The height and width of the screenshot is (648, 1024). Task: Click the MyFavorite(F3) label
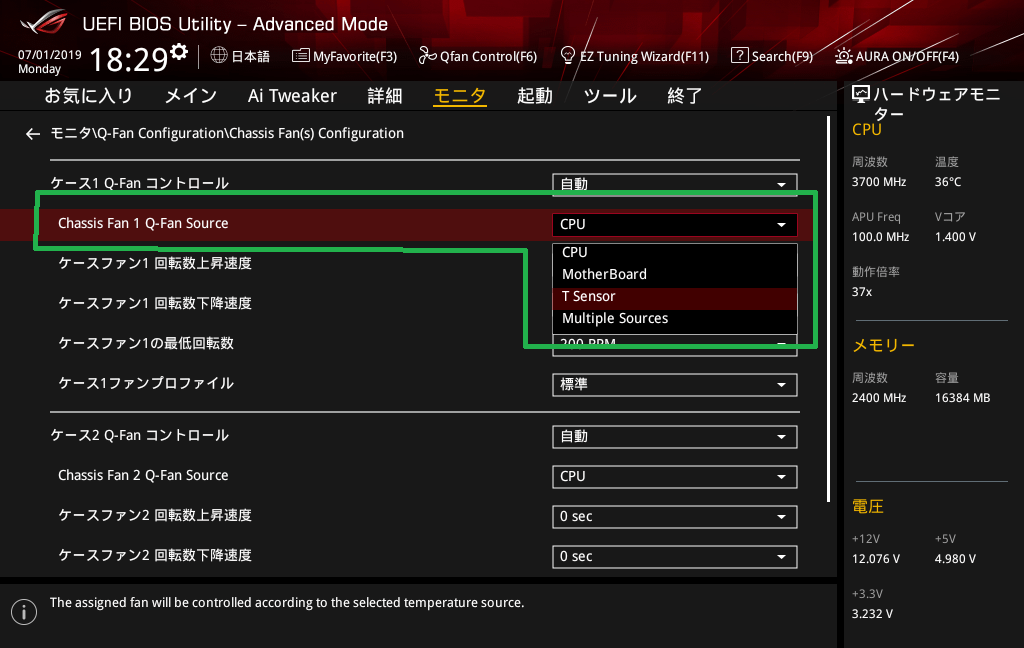[355, 56]
